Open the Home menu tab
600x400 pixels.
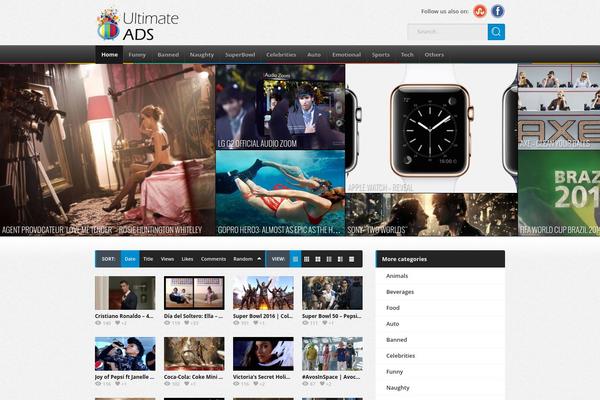[x=109, y=55]
